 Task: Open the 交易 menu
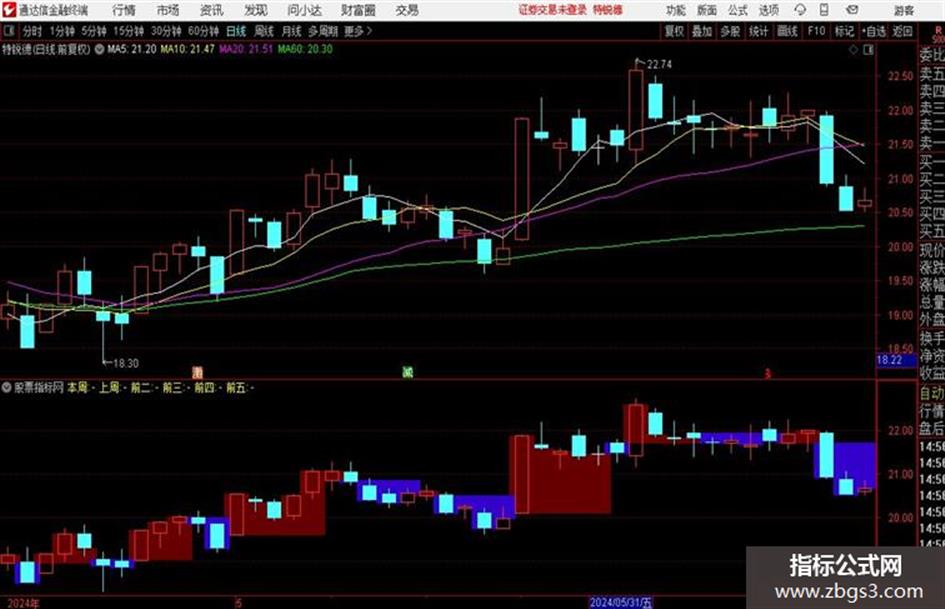[407, 10]
